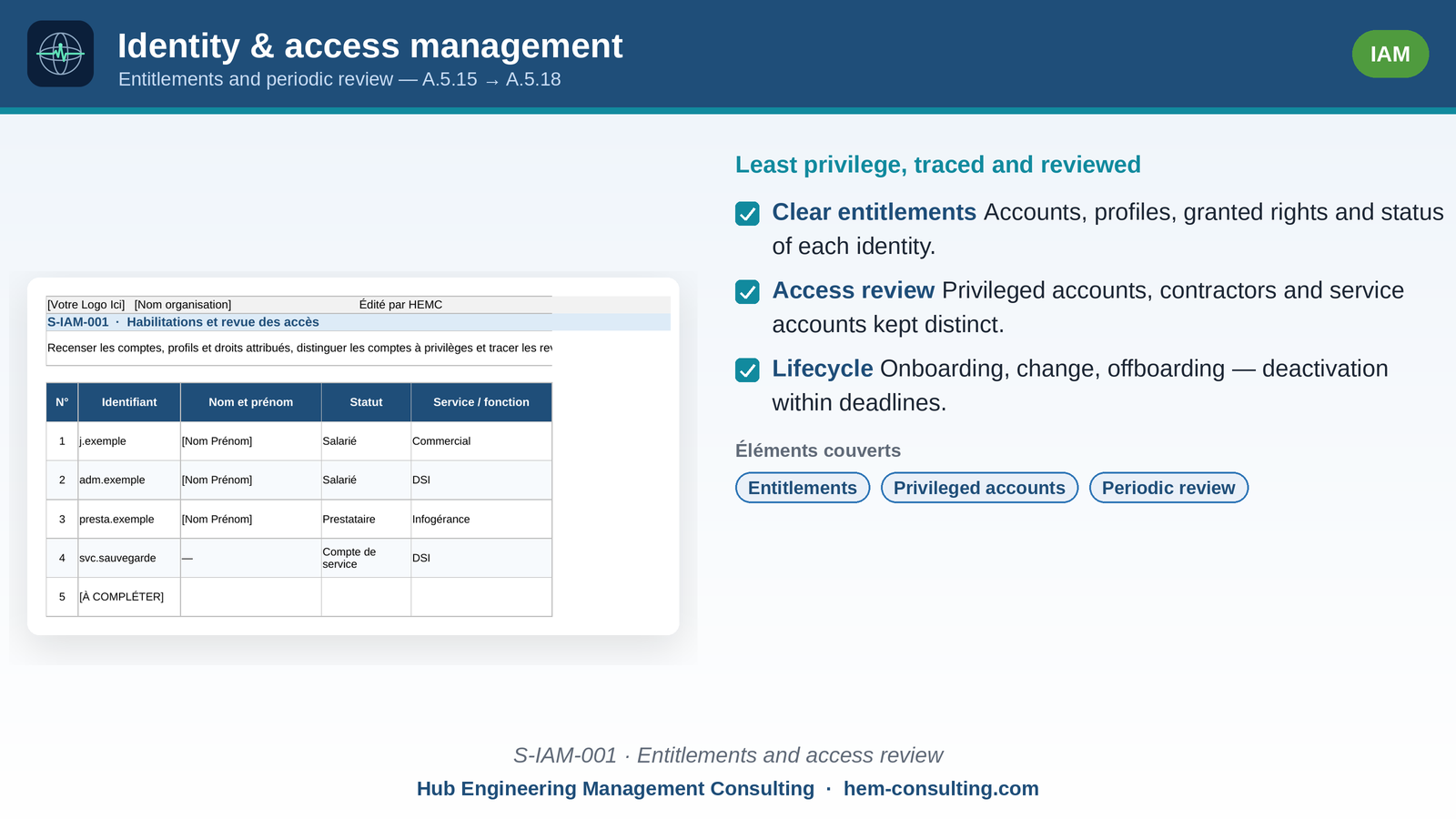
Task: Toggle the Clear entitlements checkbox
Action: click(747, 213)
